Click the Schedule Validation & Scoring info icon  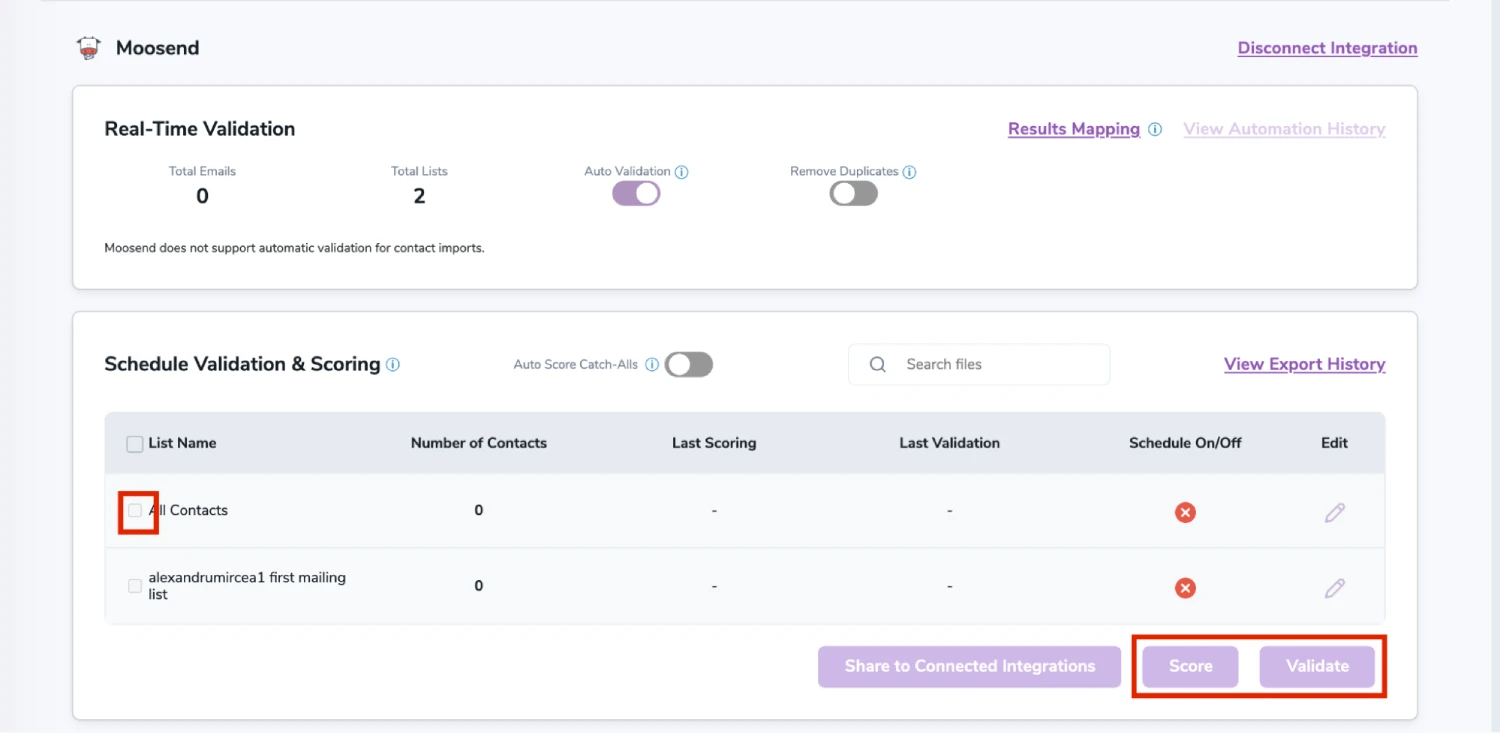tap(393, 365)
